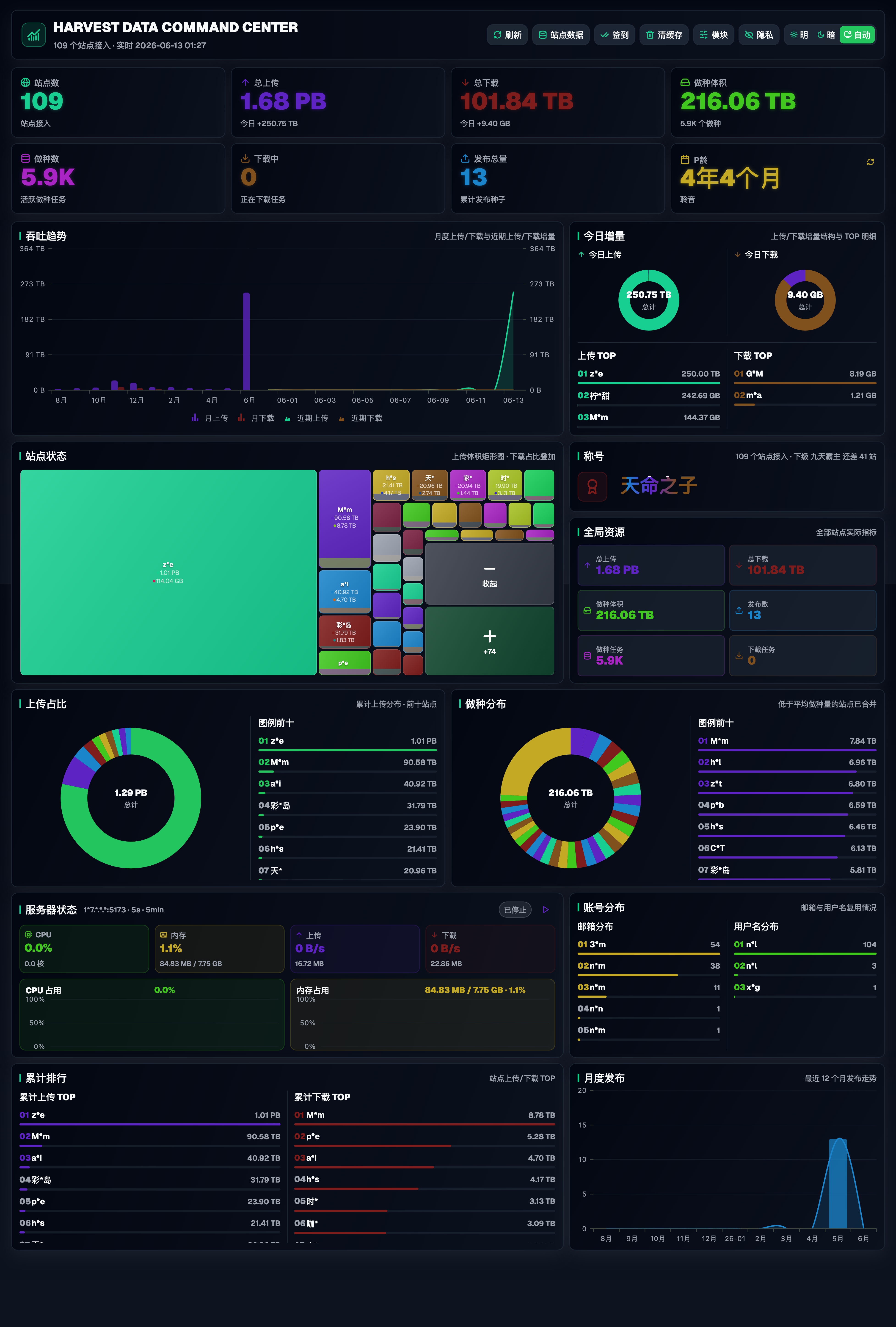Click the 已停止 status button
Viewport: 896px width, 1327px height.
(515, 910)
